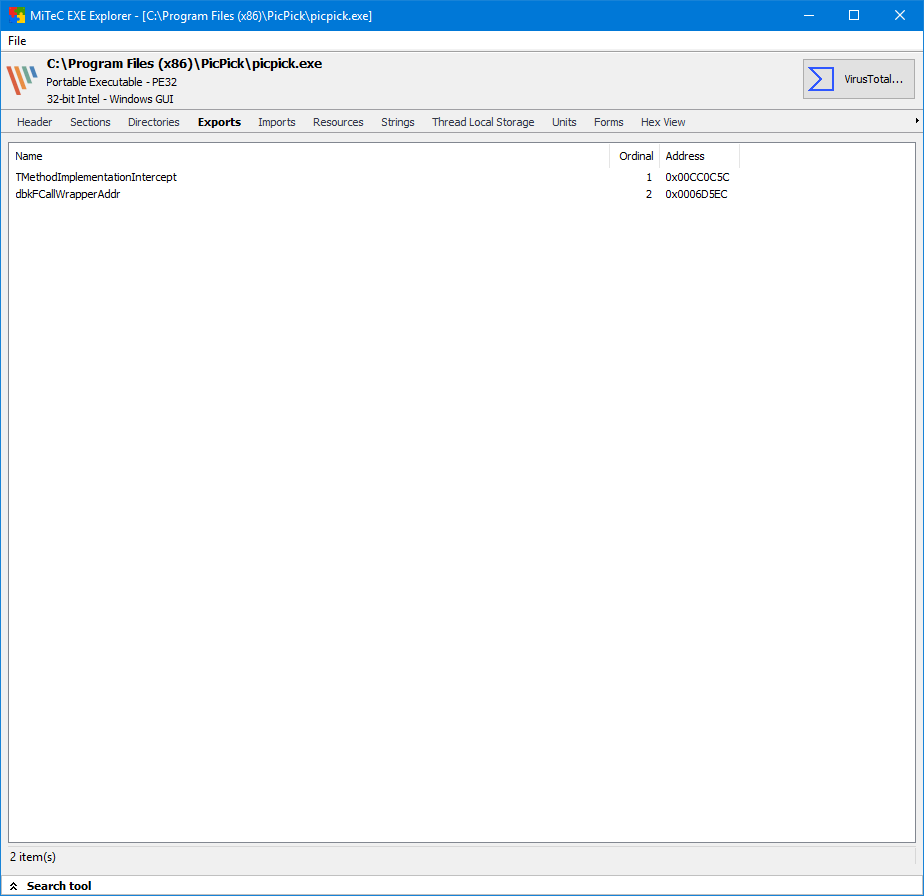This screenshot has height=896, width=924.
Task: Switch to the Resources tab
Action: click(x=338, y=122)
